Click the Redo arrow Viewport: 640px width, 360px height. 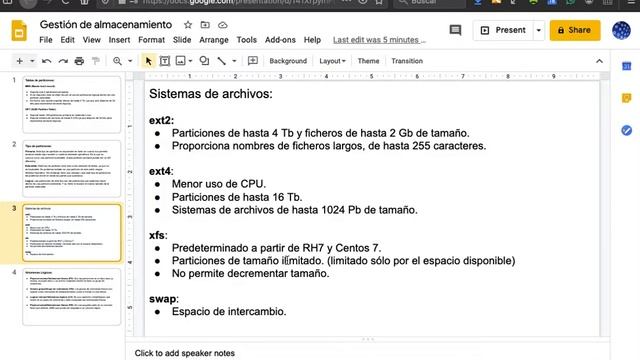pos(63,61)
